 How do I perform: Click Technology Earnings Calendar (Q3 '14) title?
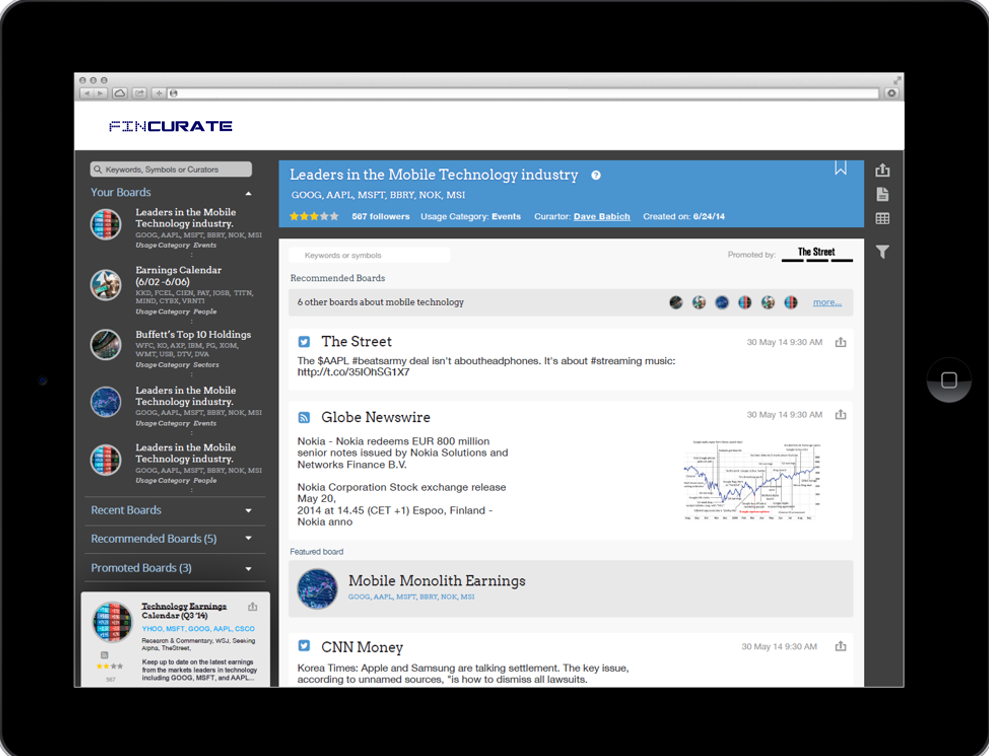(184, 610)
